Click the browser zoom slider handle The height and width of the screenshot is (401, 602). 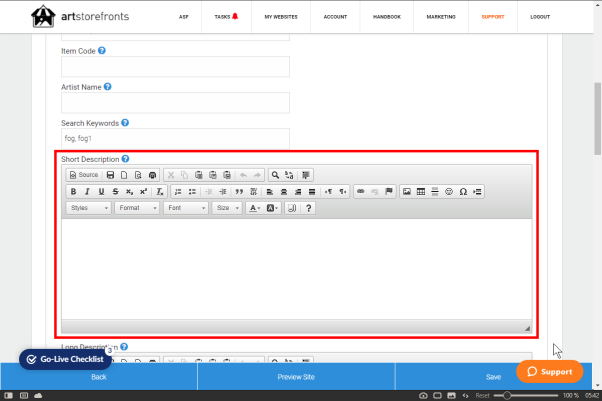coord(507,395)
